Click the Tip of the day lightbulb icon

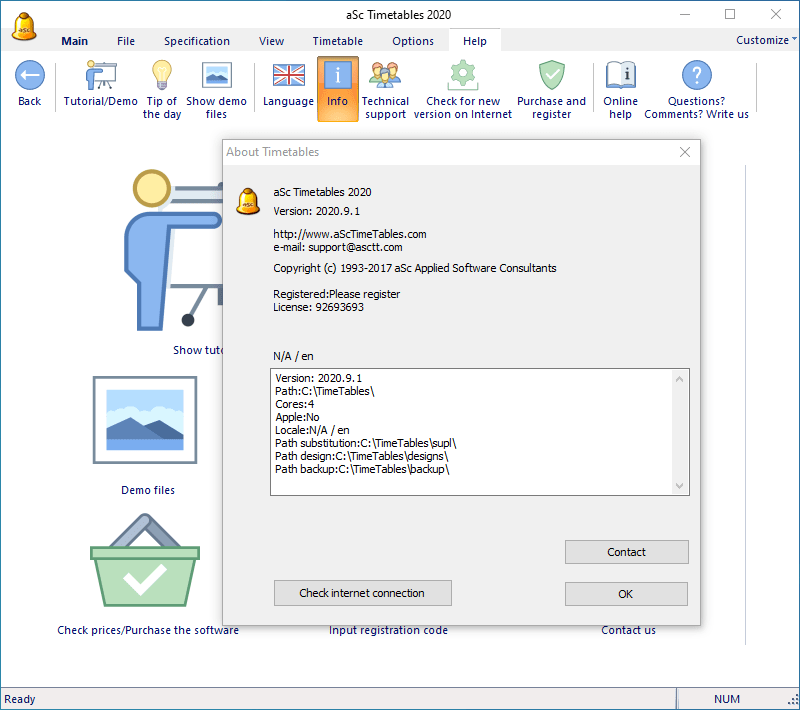(162, 75)
